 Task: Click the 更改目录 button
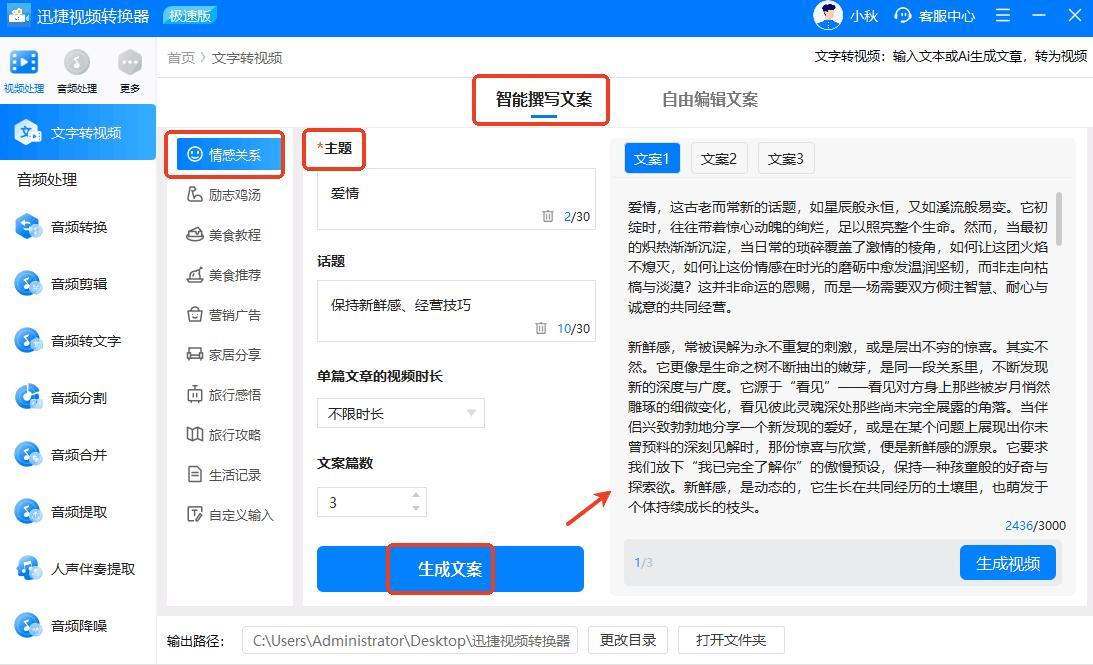[628, 640]
